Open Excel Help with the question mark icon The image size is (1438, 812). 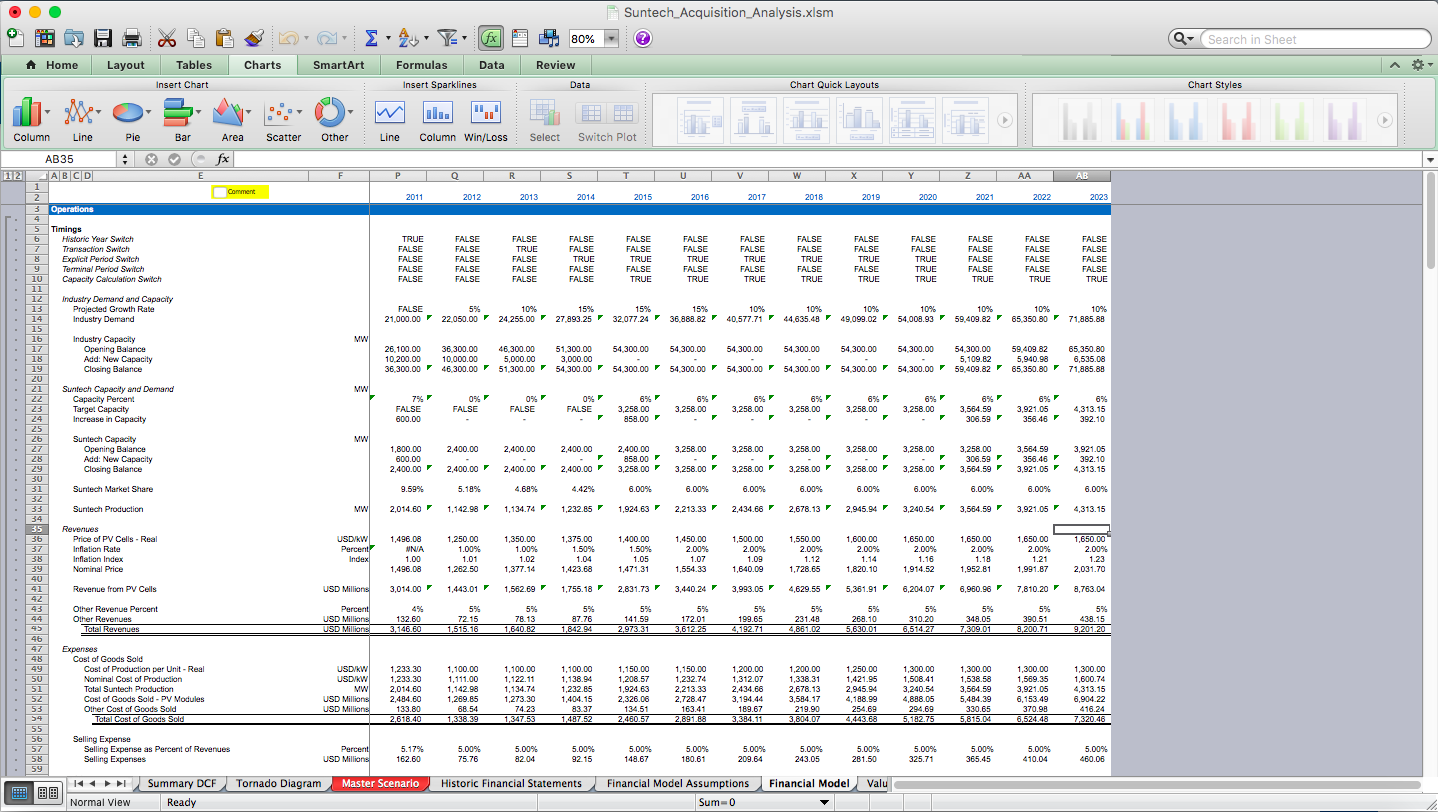pos(641,38)
